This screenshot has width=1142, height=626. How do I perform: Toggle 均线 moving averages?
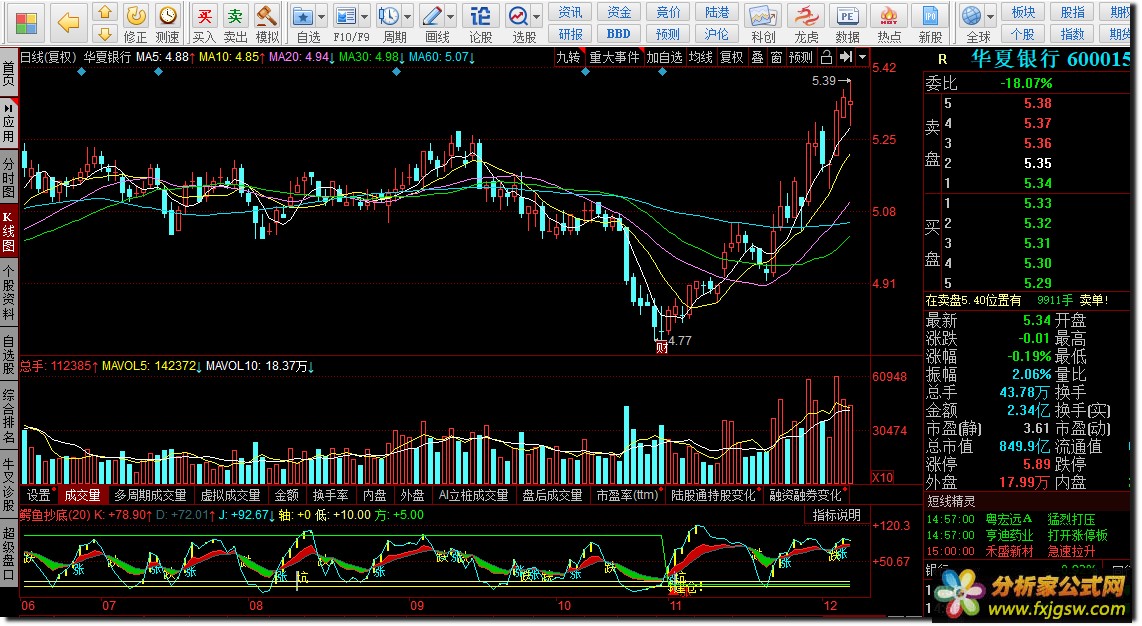701,57
